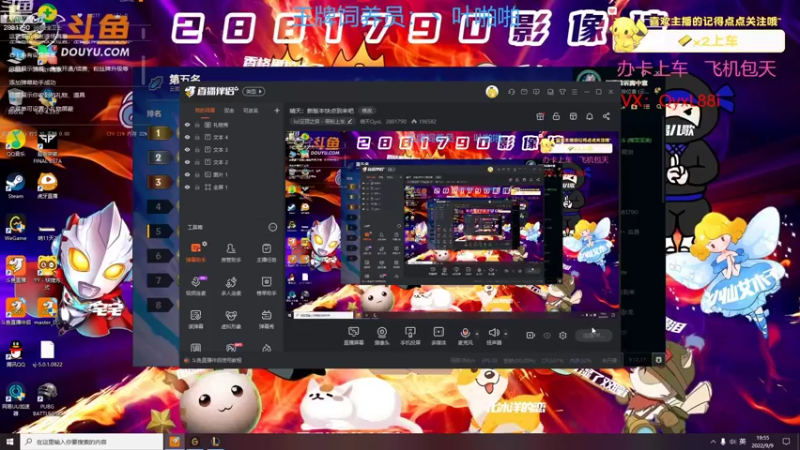Add a screen capture source via 直播屏幕
This screenshot has height=450, width=800.
click(x=354, y=336)
